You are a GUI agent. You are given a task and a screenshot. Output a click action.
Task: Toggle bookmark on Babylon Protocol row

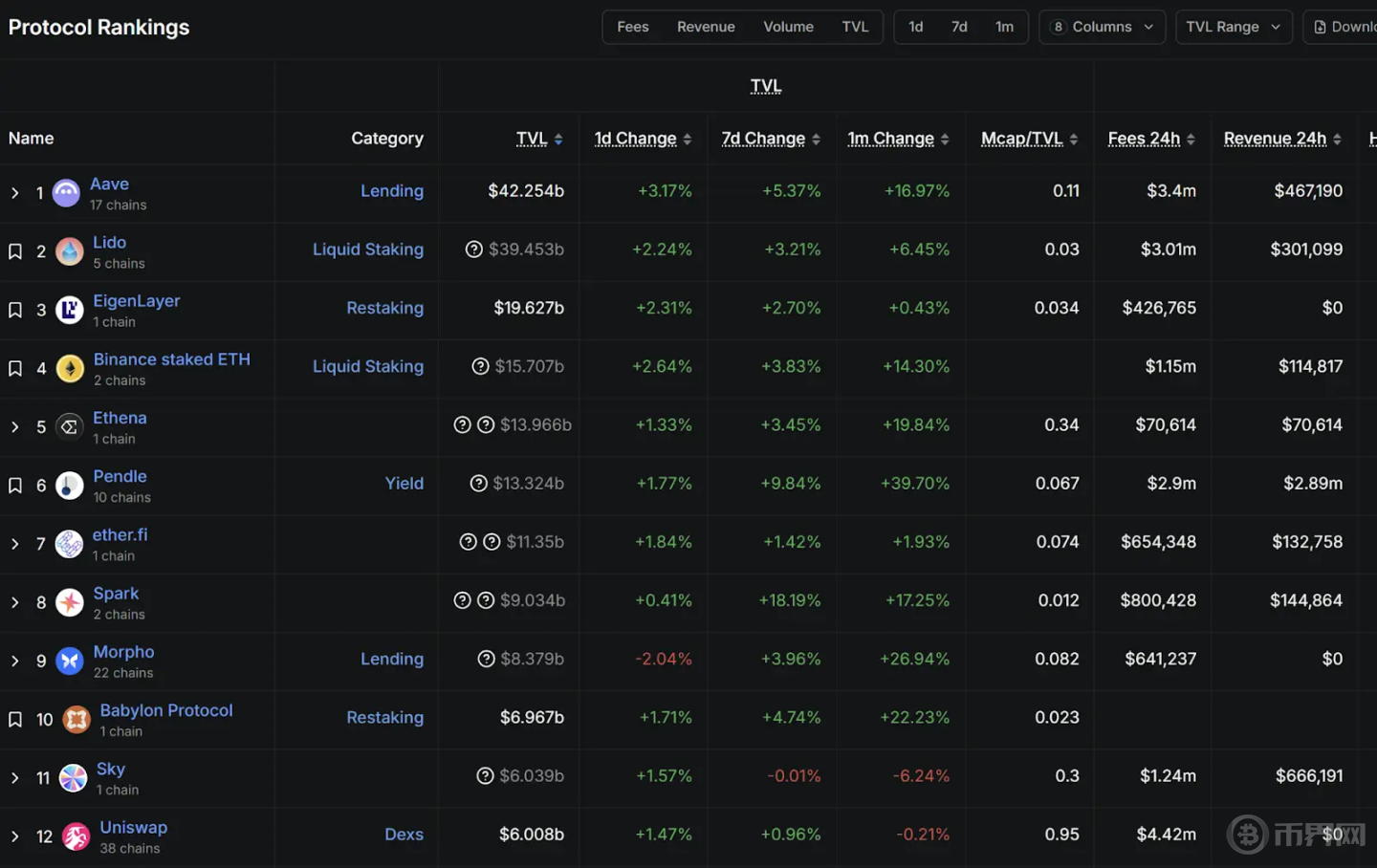pos(15,720)
